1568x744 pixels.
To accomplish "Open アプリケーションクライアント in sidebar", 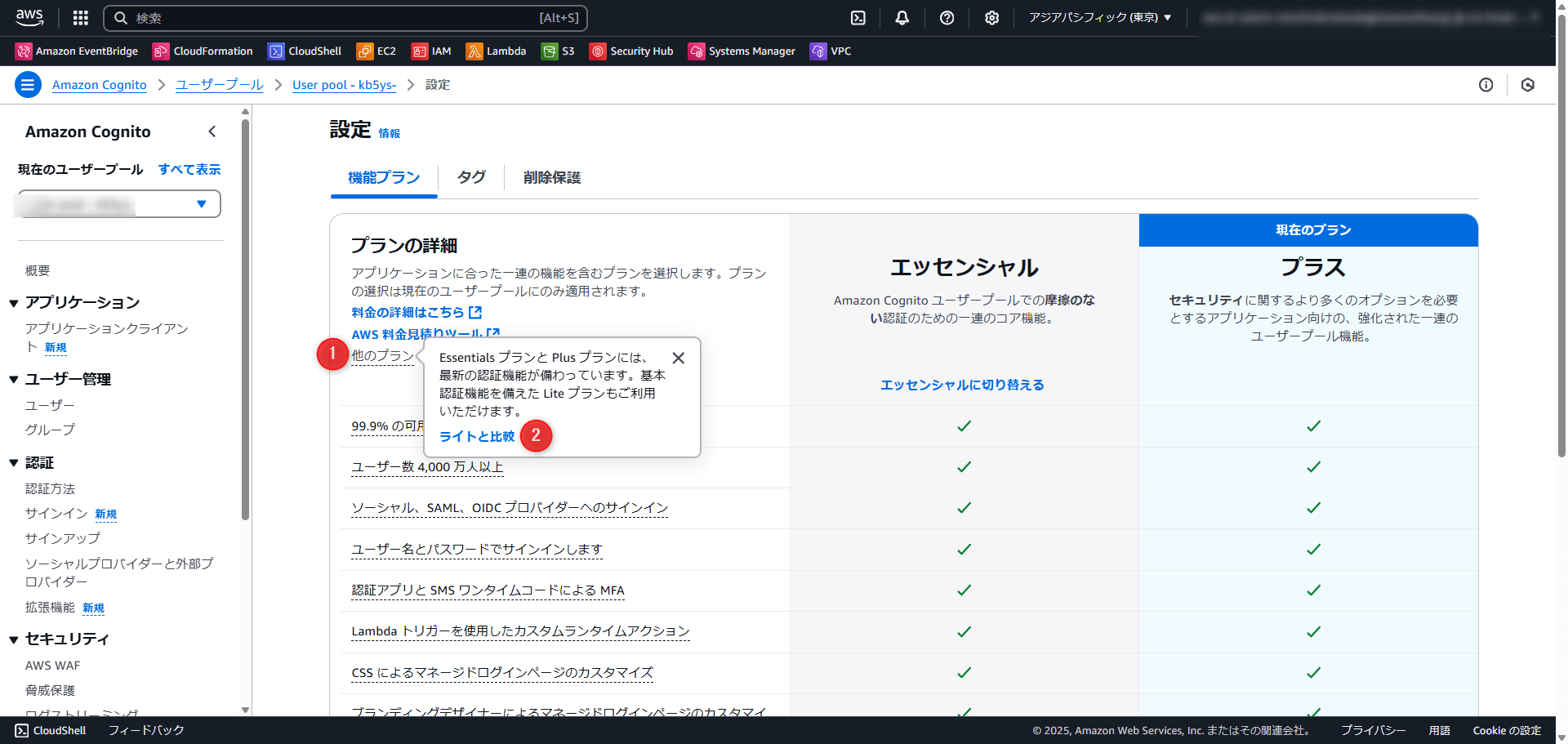I will click(107, 337).
